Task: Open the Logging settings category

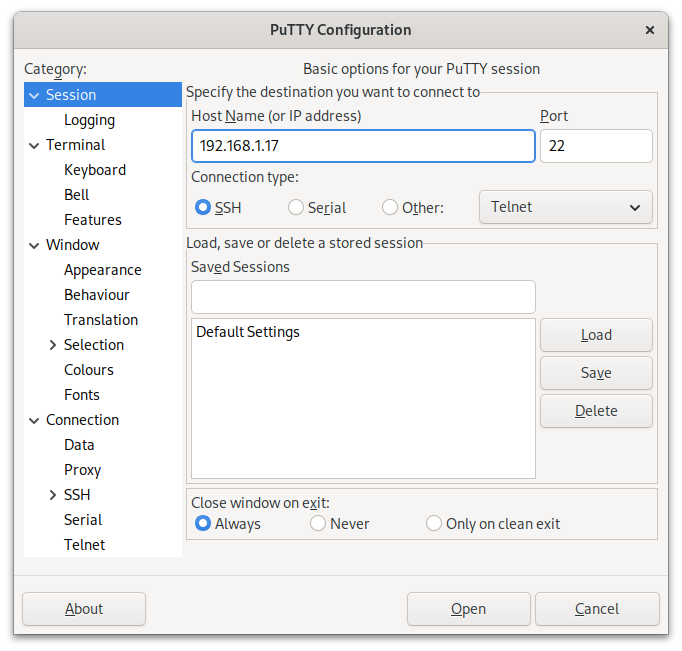Action: coord(89,120)
